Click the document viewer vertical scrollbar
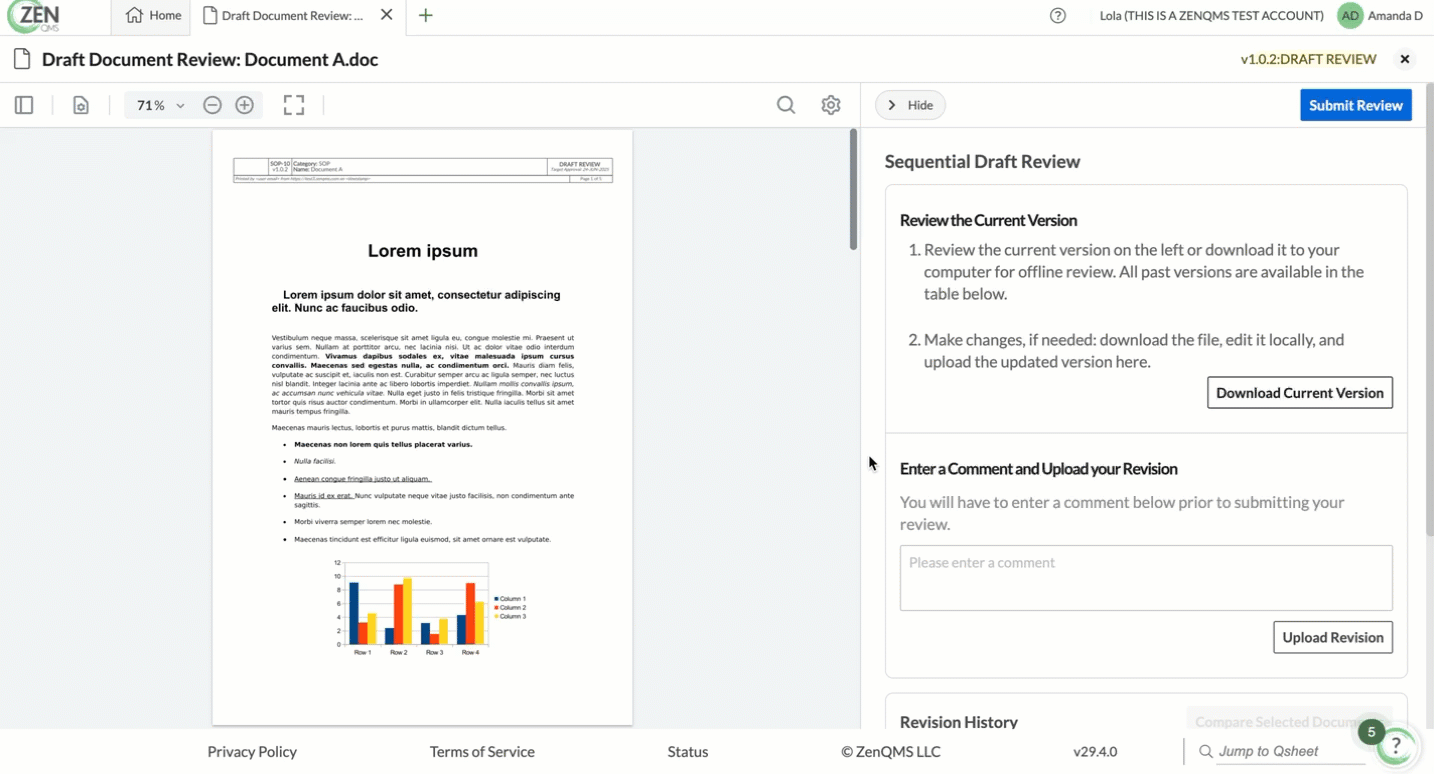Image resolution: width=1434 pixels, height=774 pixels. [853, 190]
